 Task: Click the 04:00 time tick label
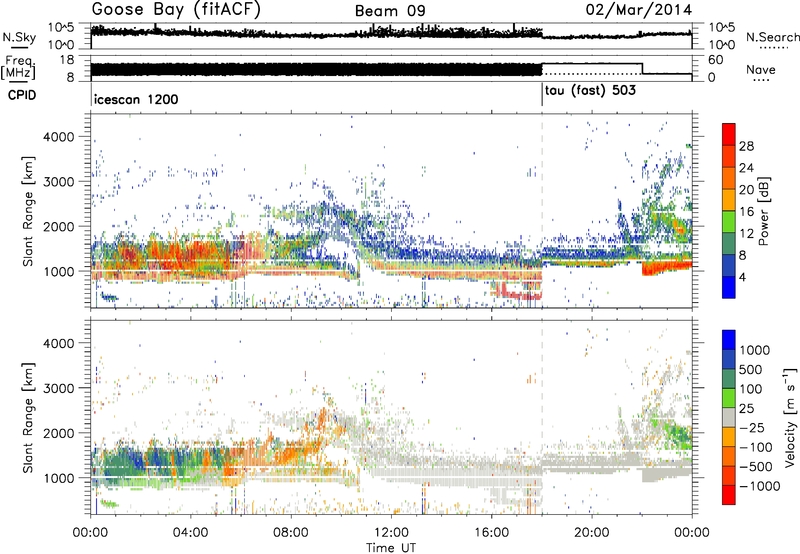tap(190, 533)
